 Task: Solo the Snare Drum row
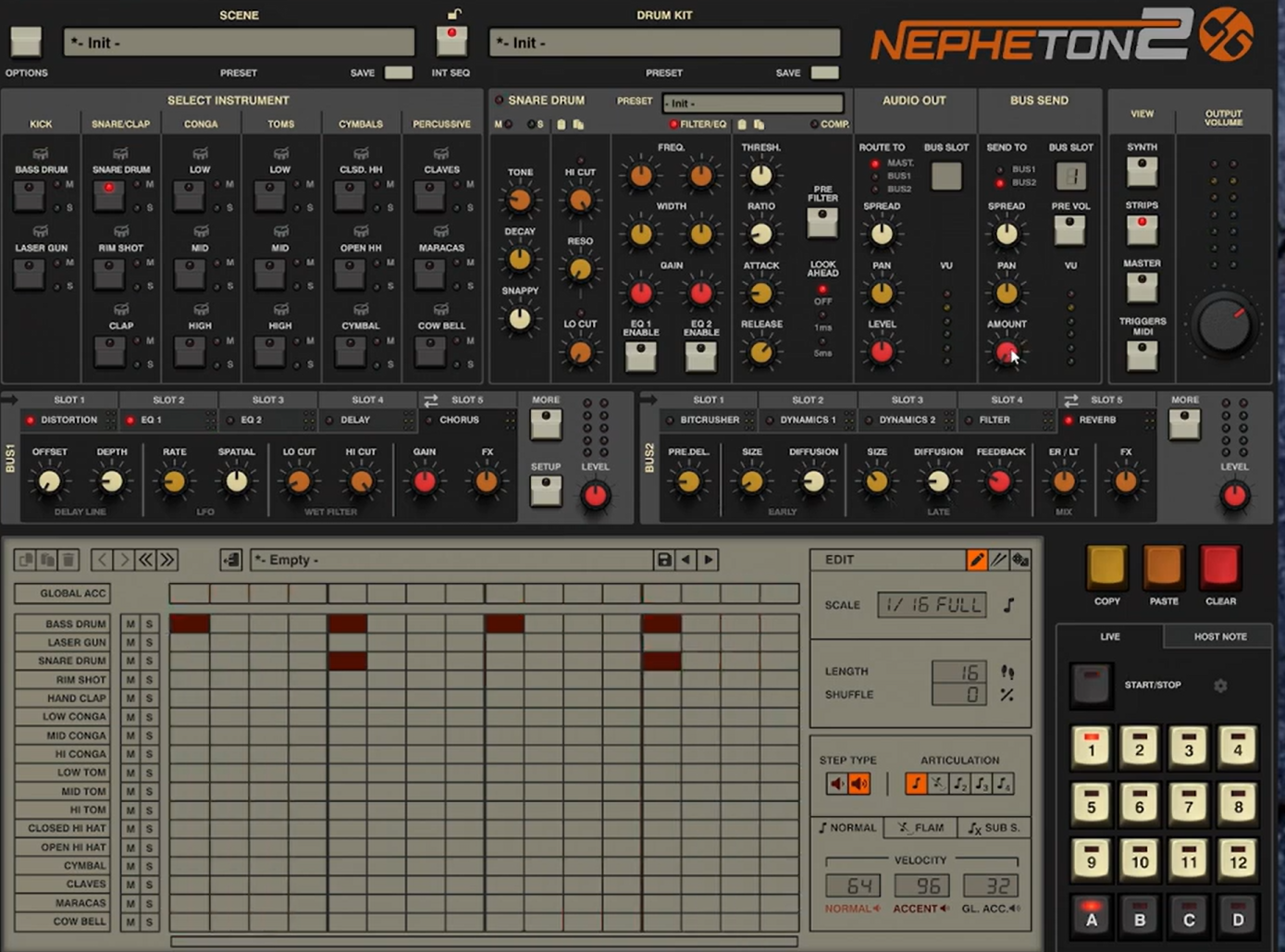149,661
